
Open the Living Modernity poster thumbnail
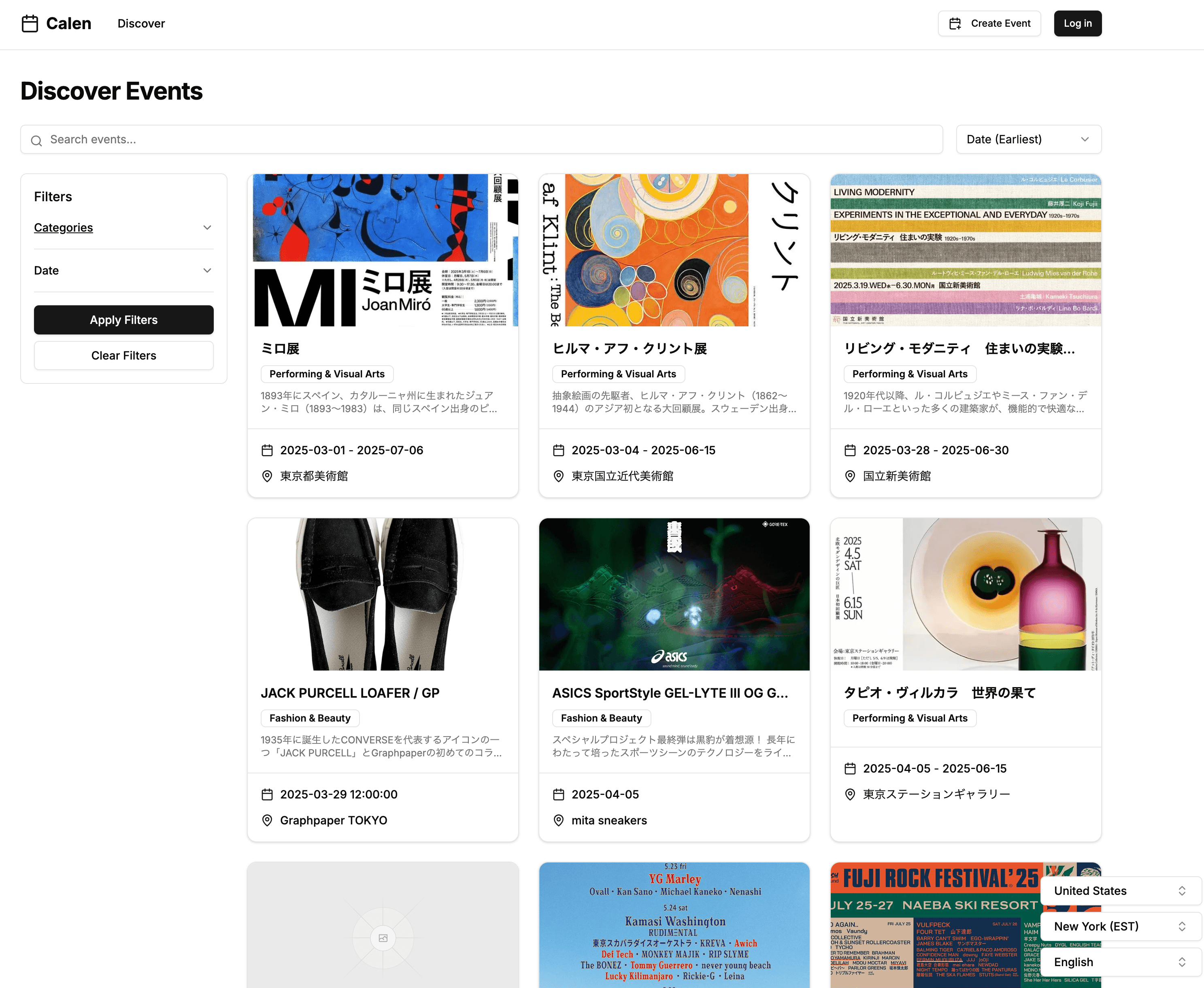(966, 250)
